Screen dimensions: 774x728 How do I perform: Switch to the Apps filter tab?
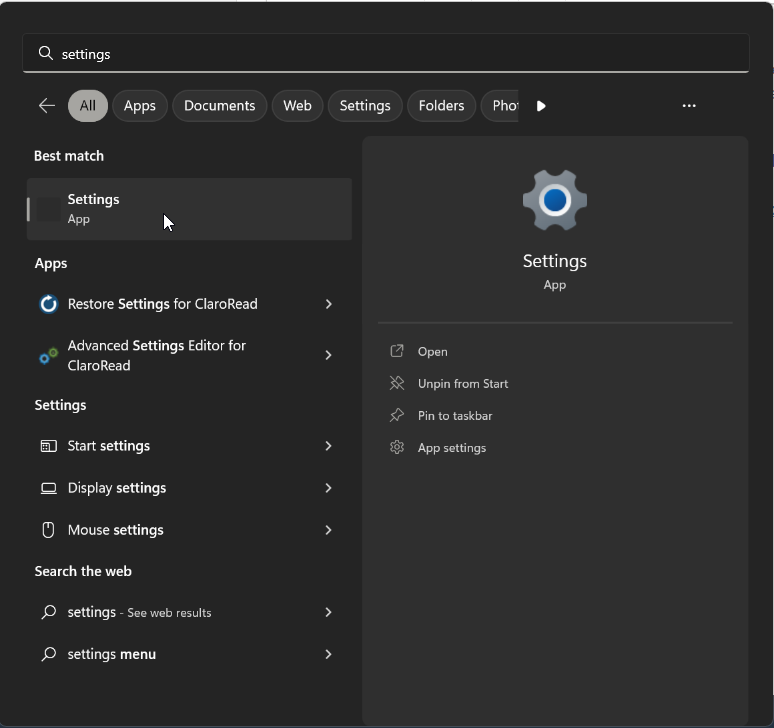(x=140, y=106)
